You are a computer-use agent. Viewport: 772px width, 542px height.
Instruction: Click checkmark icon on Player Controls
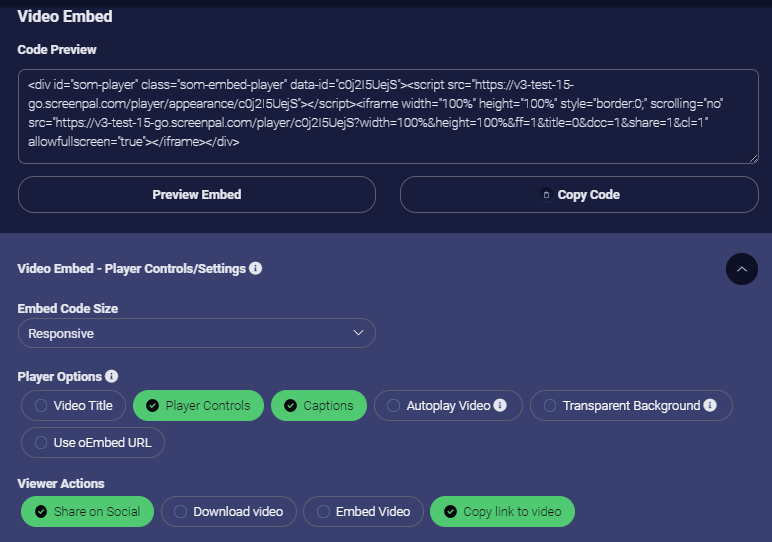tap(153, 406)
